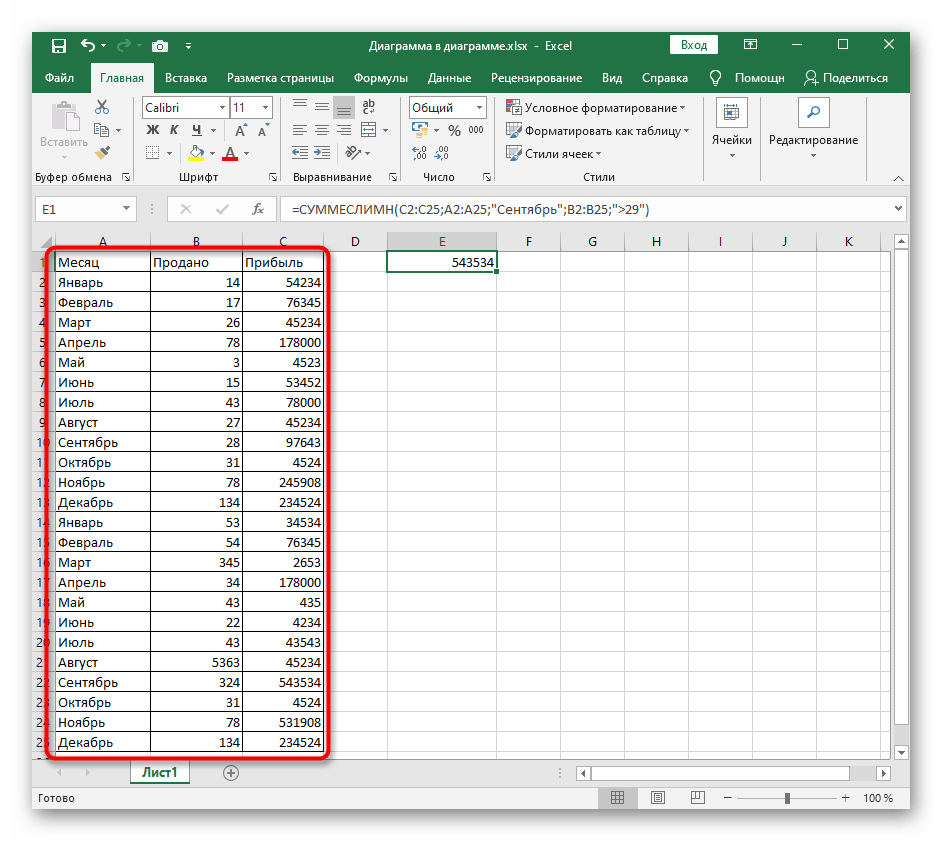Switch to Разметка страницы tab
The image size is (942, 841).
point(280,78)
